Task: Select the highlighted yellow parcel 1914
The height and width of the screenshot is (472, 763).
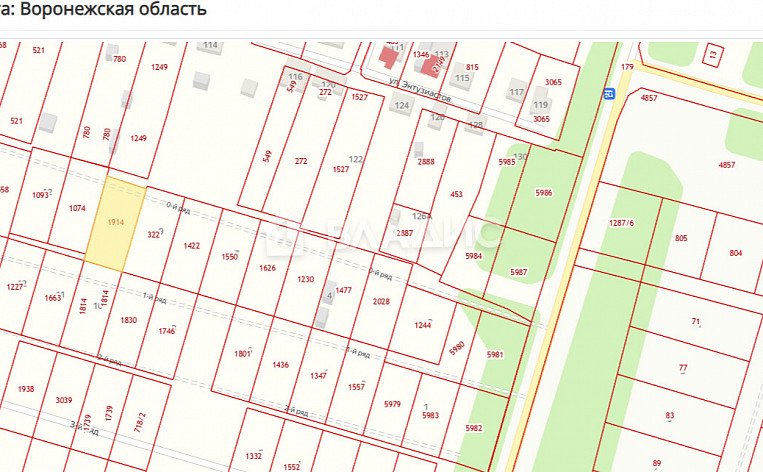Action: [116, 224]
